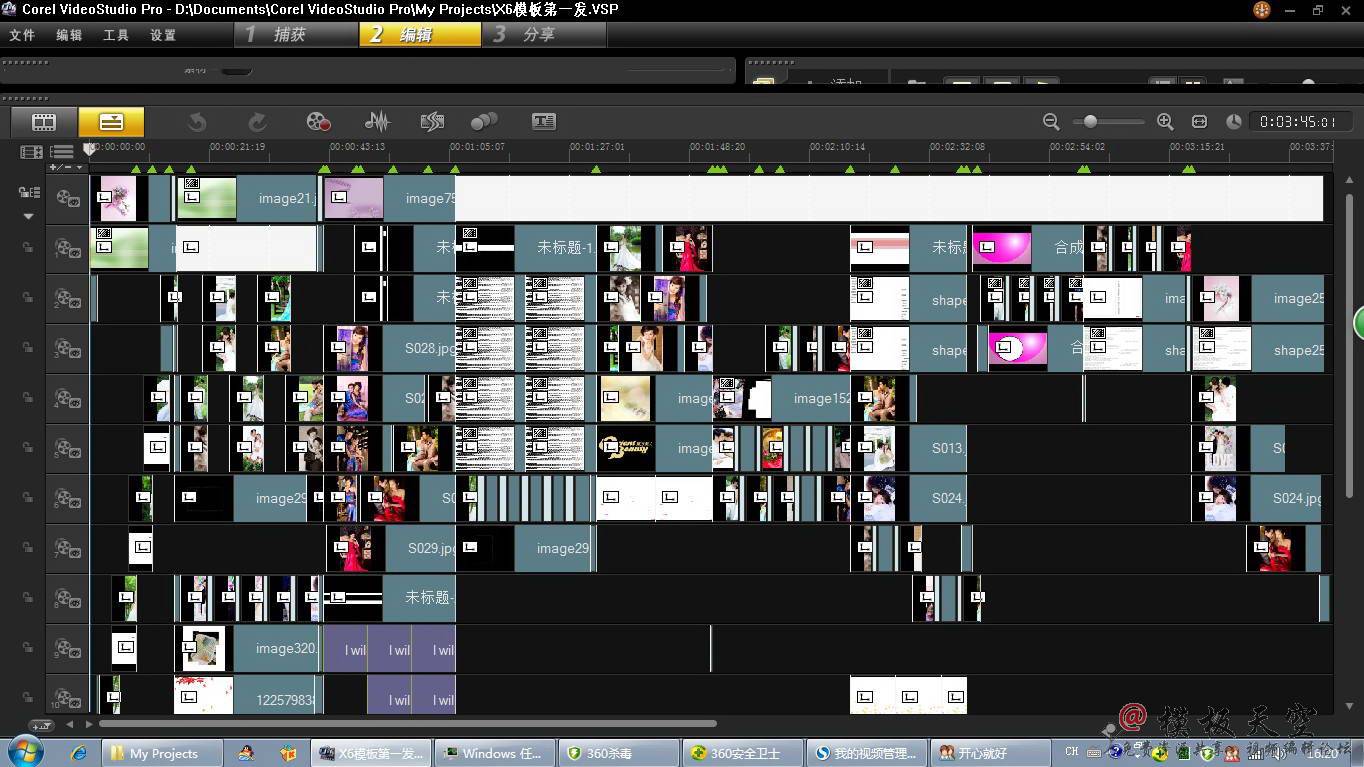Click the chapter/cue list icon beside ruler
This screenshot has width=1364, height=767.
coord(62,152)
